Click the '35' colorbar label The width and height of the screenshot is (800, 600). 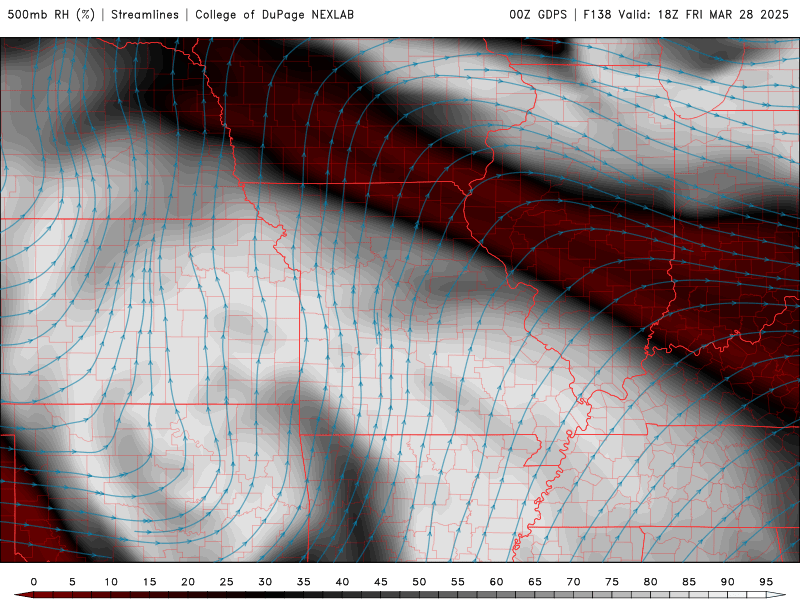[304, 582]
